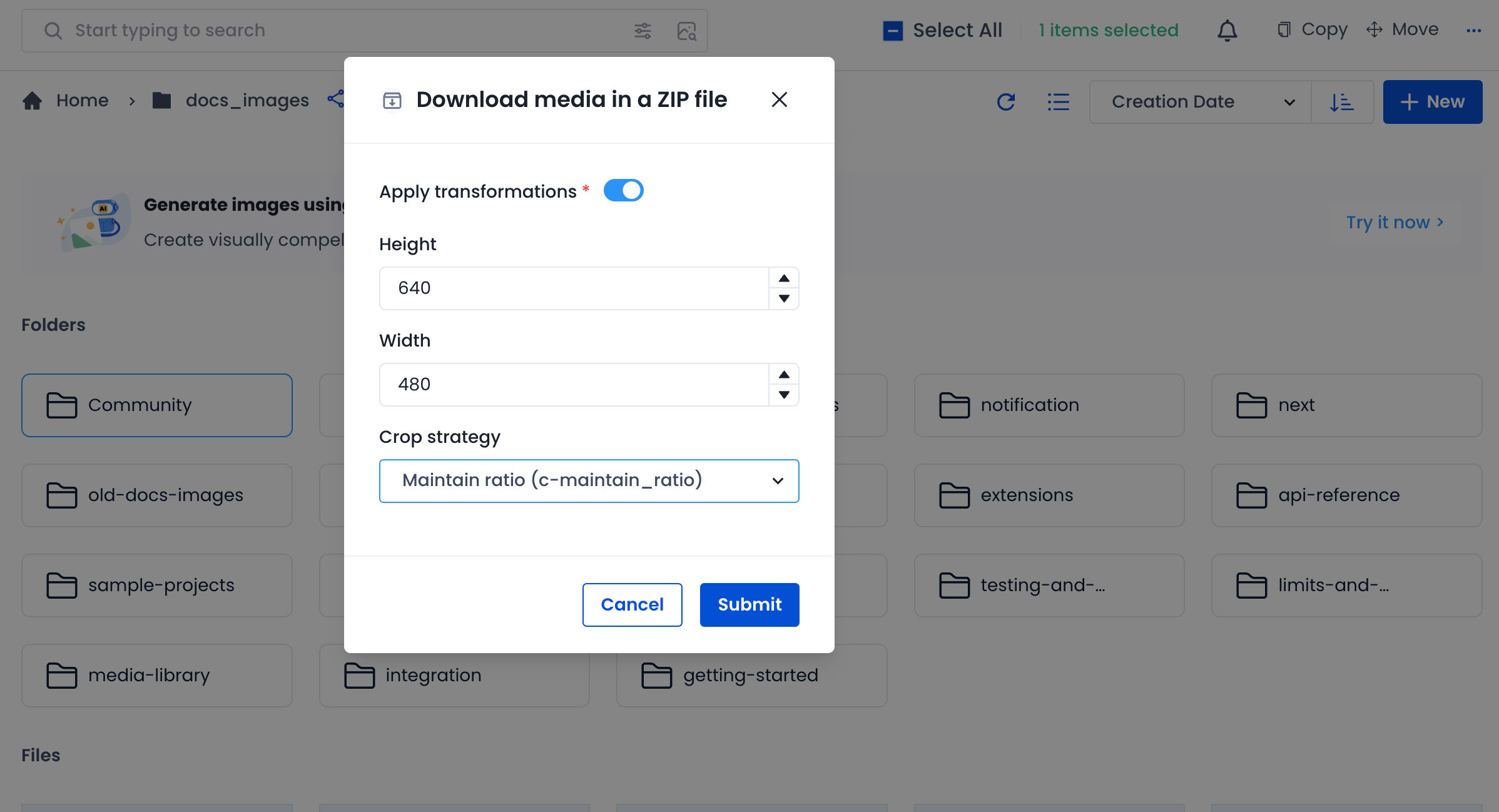Open the testing-and-... folder
The height and width of the screenshot is (812, 1499).
(1049, 586)
